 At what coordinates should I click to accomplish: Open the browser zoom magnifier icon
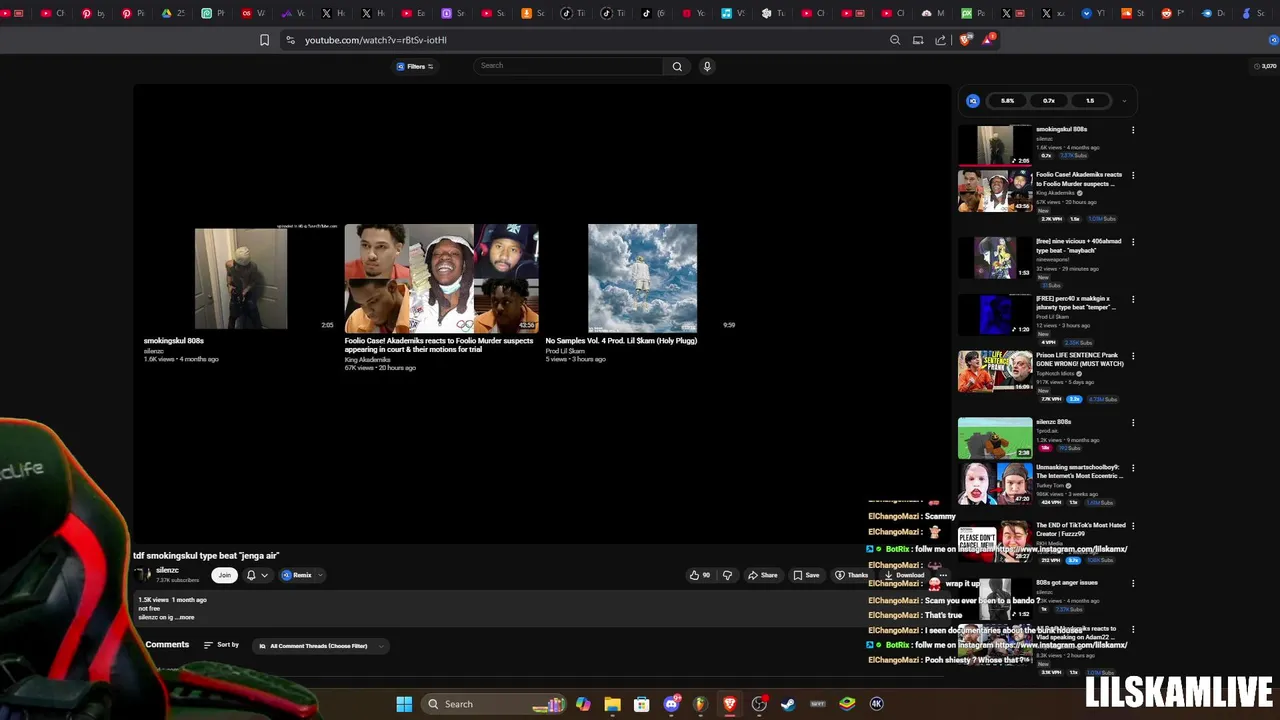[895, 40]
